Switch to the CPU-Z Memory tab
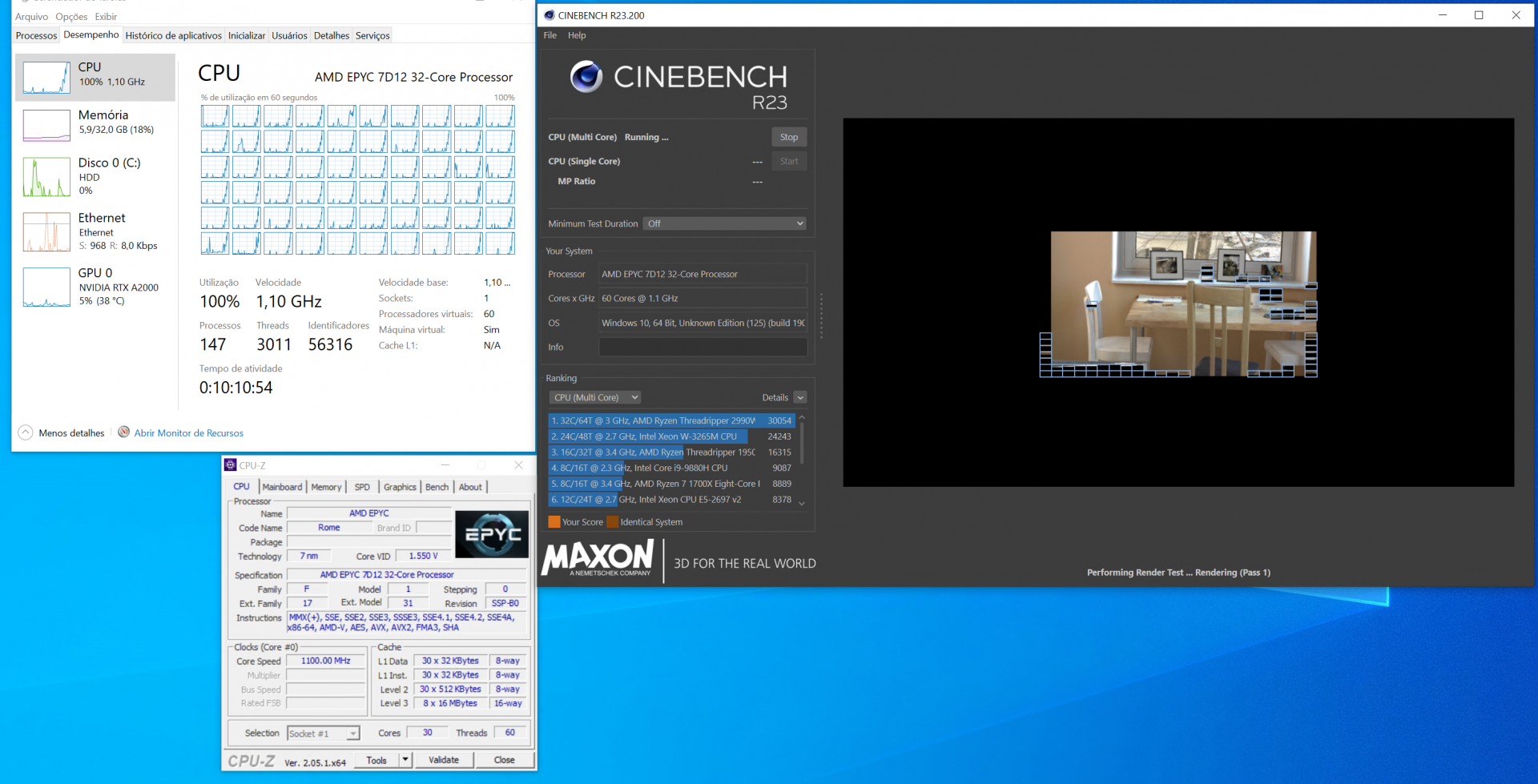The image size is (1538, 784). tap(326, 487)
